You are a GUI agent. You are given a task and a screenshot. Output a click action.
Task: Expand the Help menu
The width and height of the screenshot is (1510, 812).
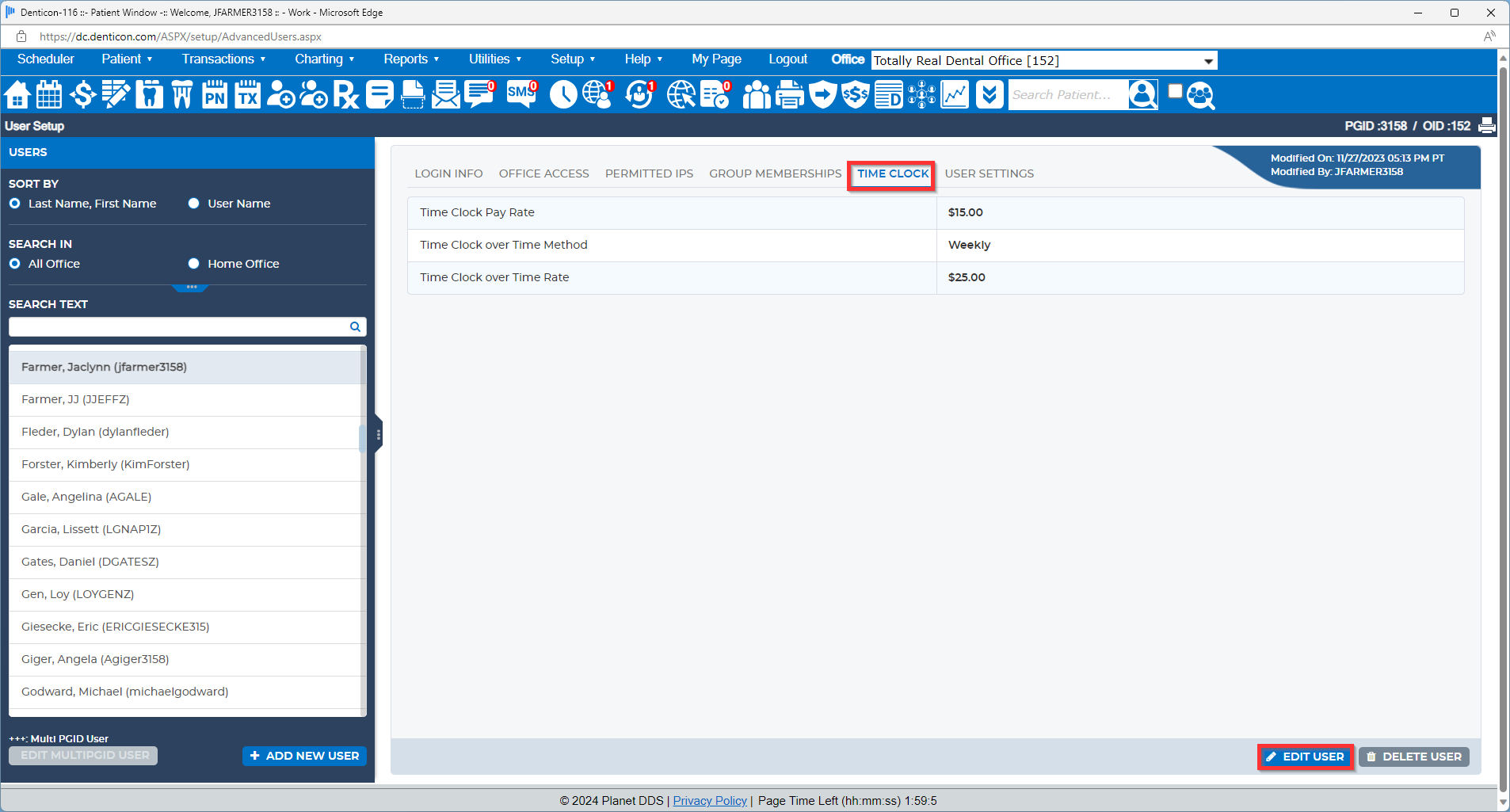(643, 59)
